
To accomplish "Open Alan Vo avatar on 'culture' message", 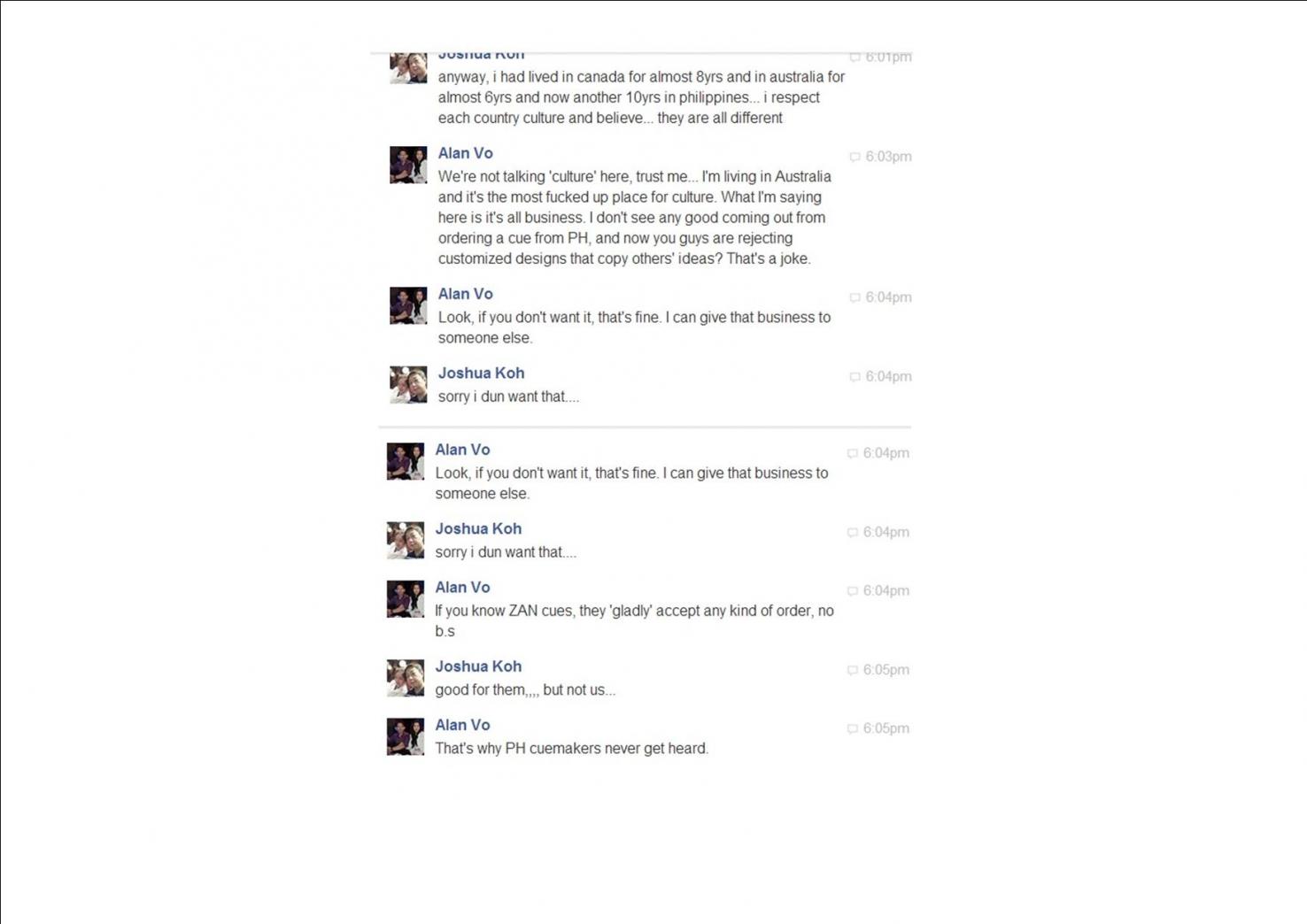I will point(408,165).
